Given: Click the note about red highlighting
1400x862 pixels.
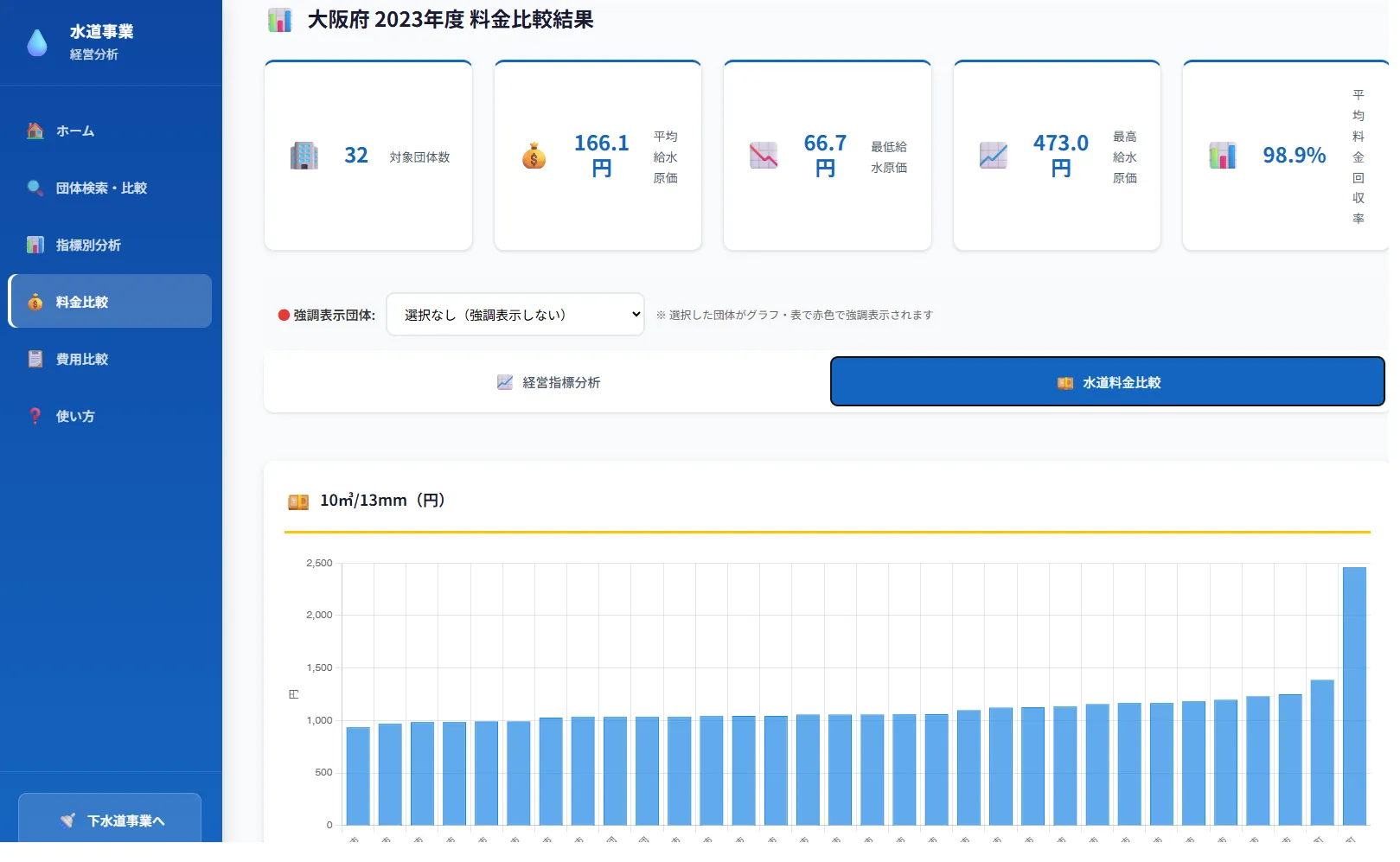Looking at the screenshot, I should [794, 315].
